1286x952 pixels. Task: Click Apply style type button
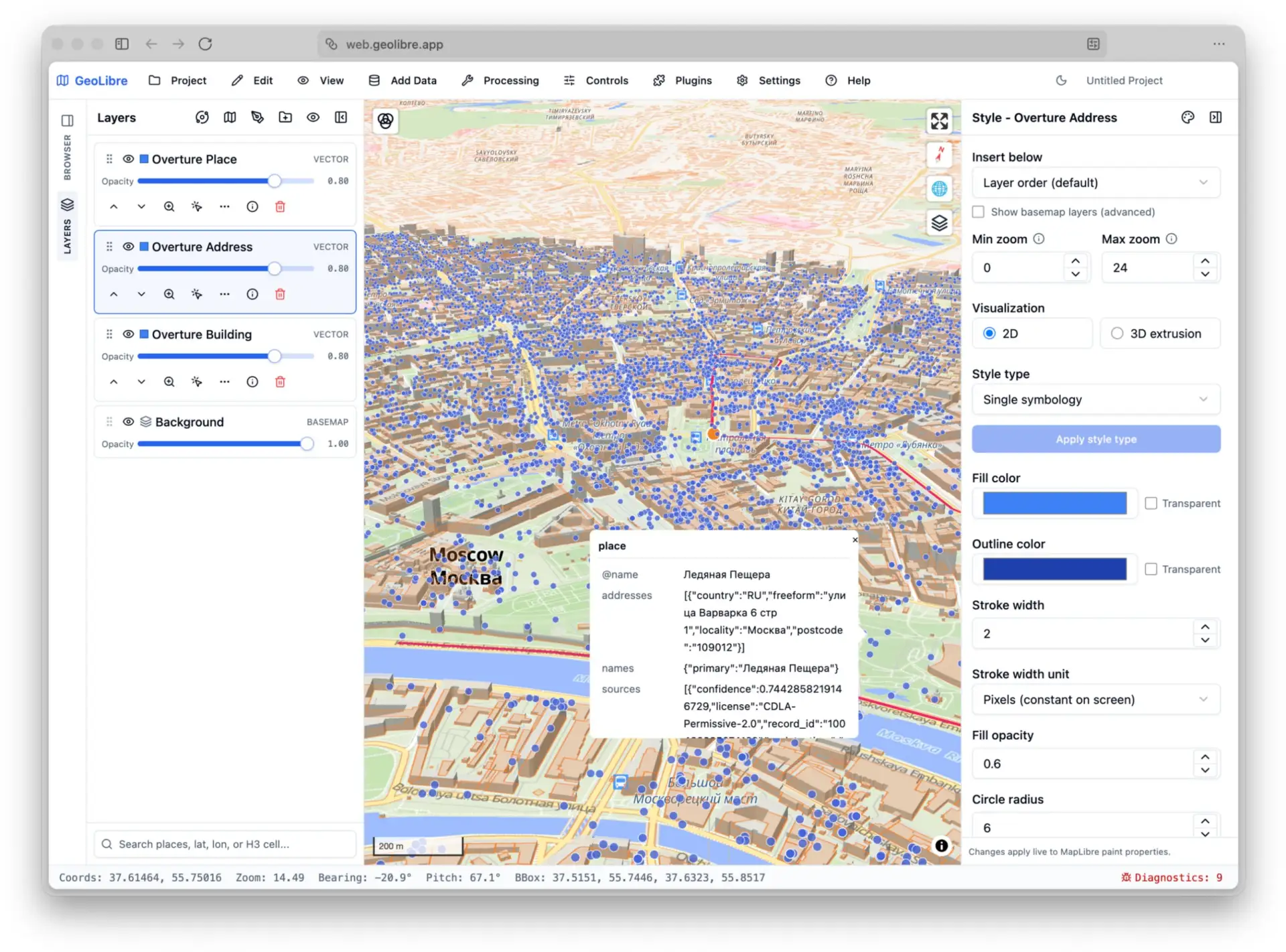point(1096,439)
